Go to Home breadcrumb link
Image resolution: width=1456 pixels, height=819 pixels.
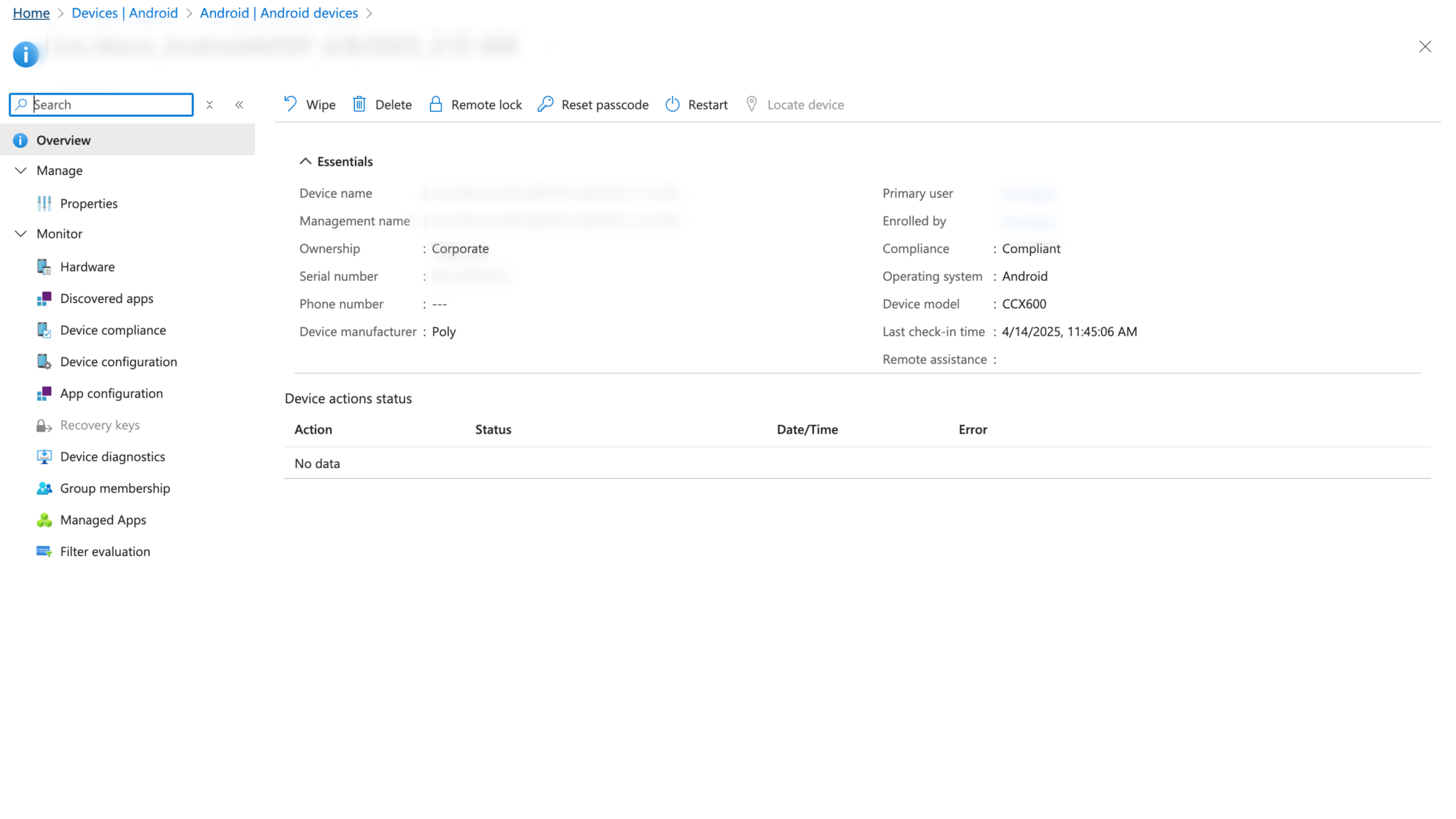coord(31,13)
